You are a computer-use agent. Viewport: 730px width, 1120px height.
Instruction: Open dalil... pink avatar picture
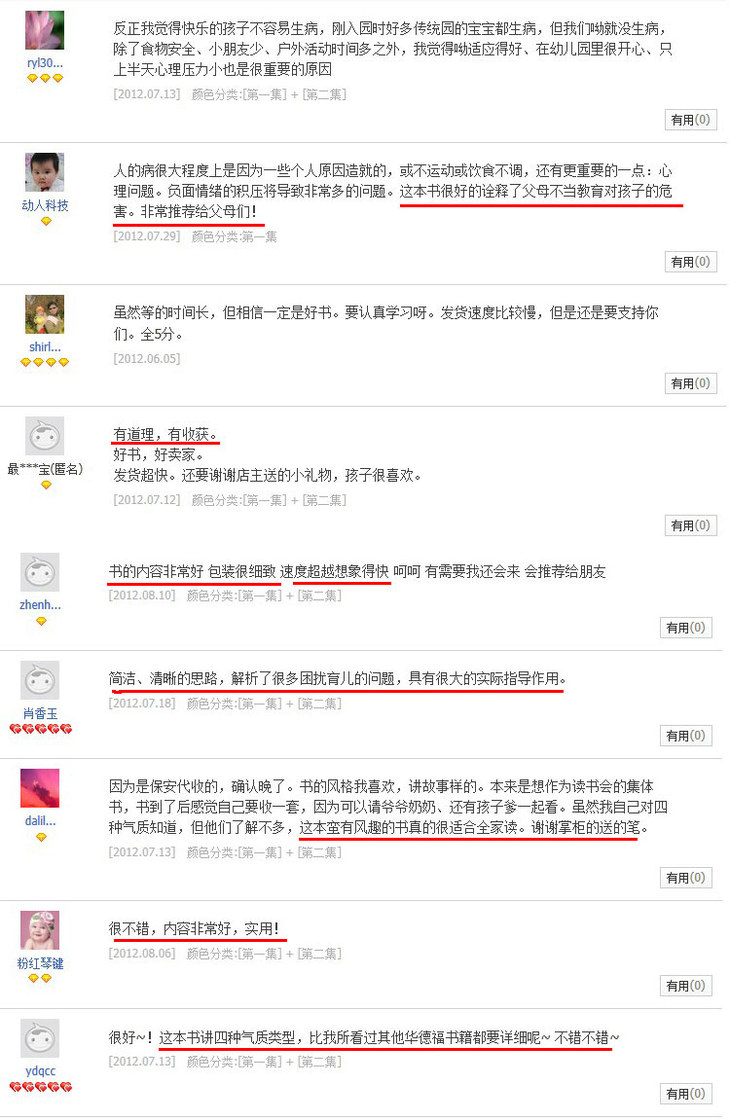(40, 788)
